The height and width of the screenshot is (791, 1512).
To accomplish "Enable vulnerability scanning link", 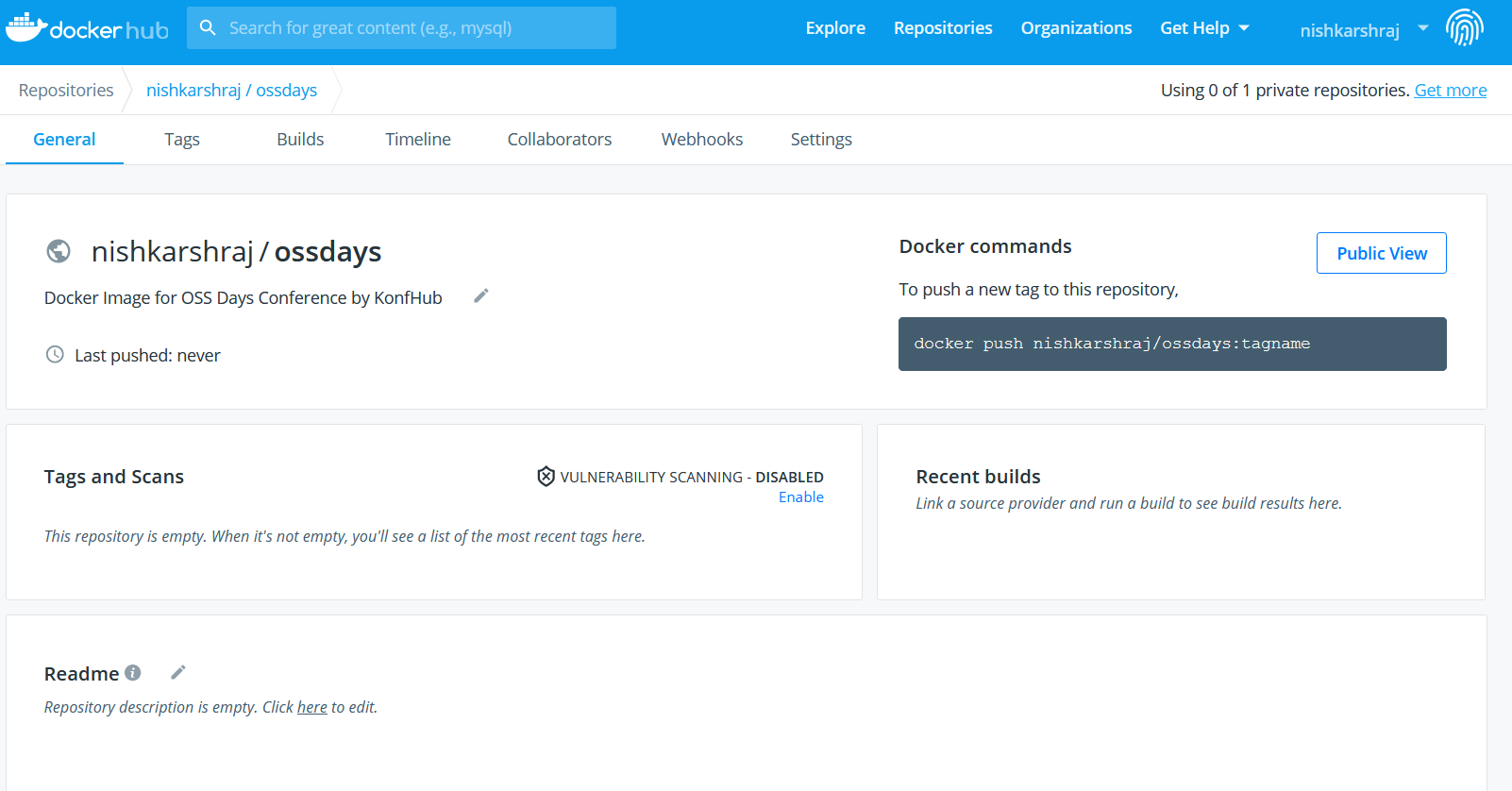I will click(801, 497).
